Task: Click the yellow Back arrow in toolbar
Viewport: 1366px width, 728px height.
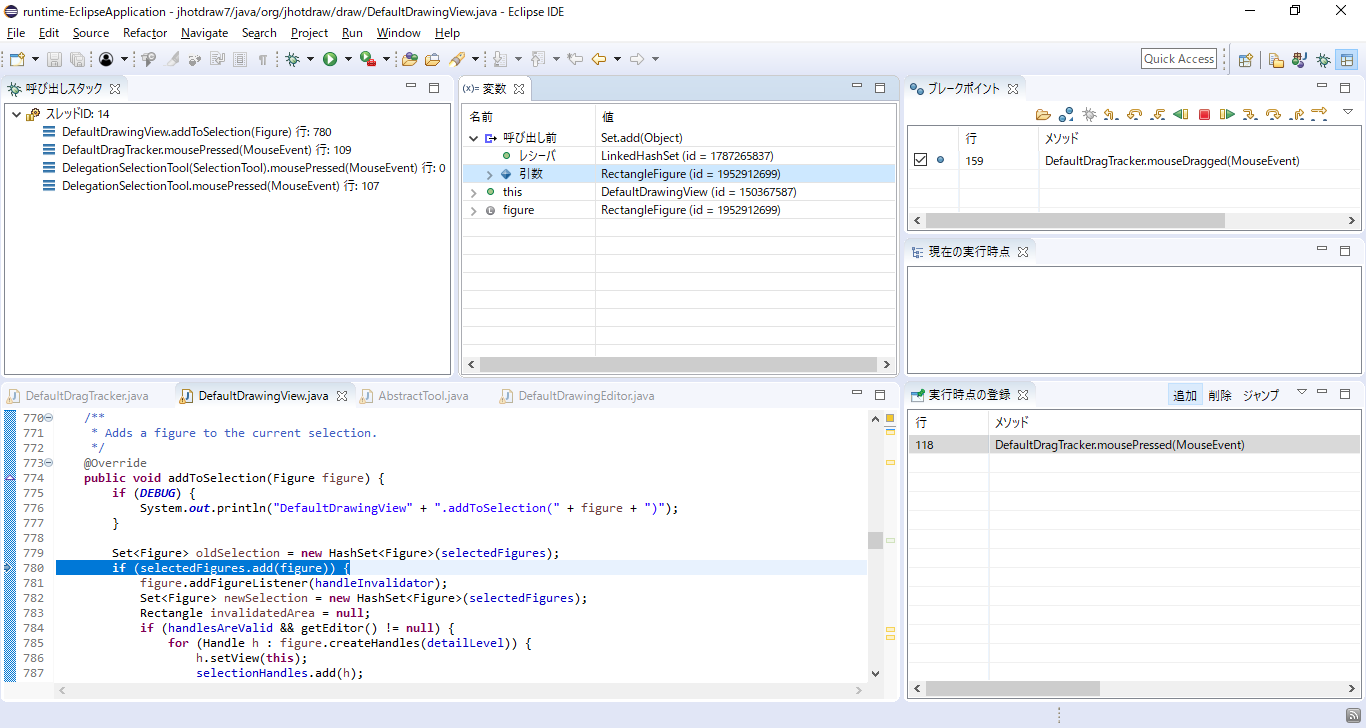Action: [x=599, y=59]
